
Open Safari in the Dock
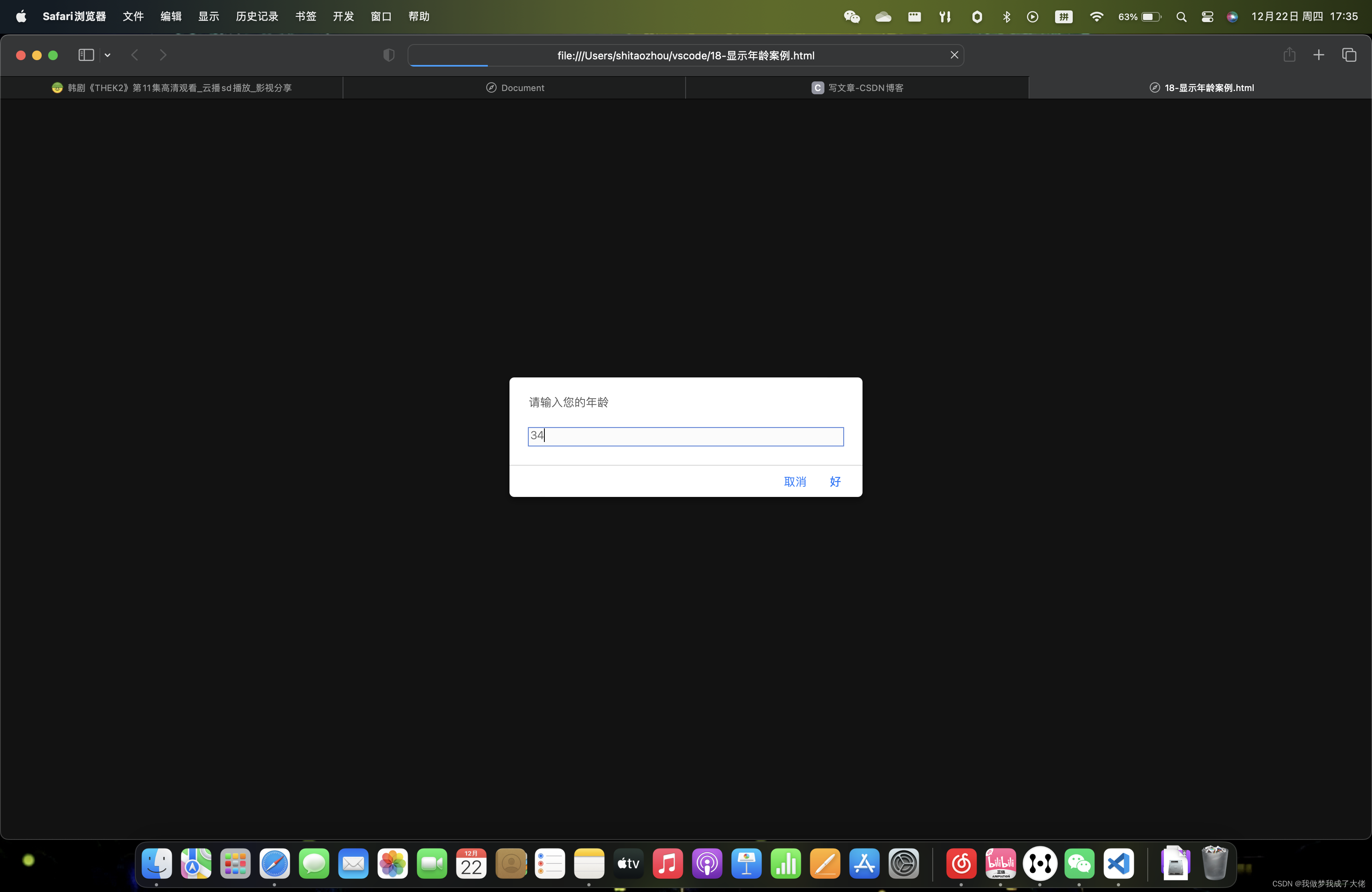[274, 863]
